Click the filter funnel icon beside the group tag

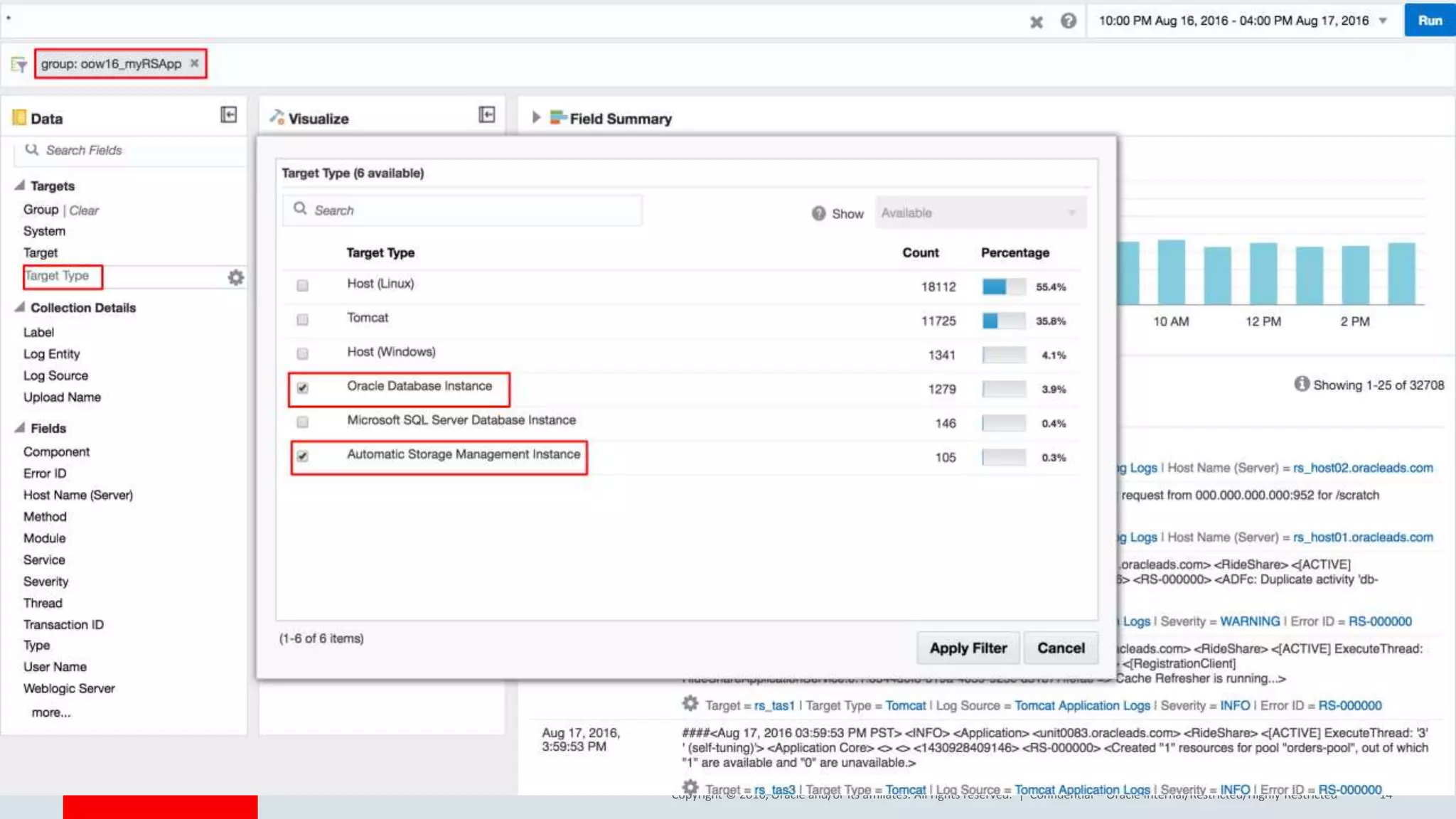click(19, 65)
